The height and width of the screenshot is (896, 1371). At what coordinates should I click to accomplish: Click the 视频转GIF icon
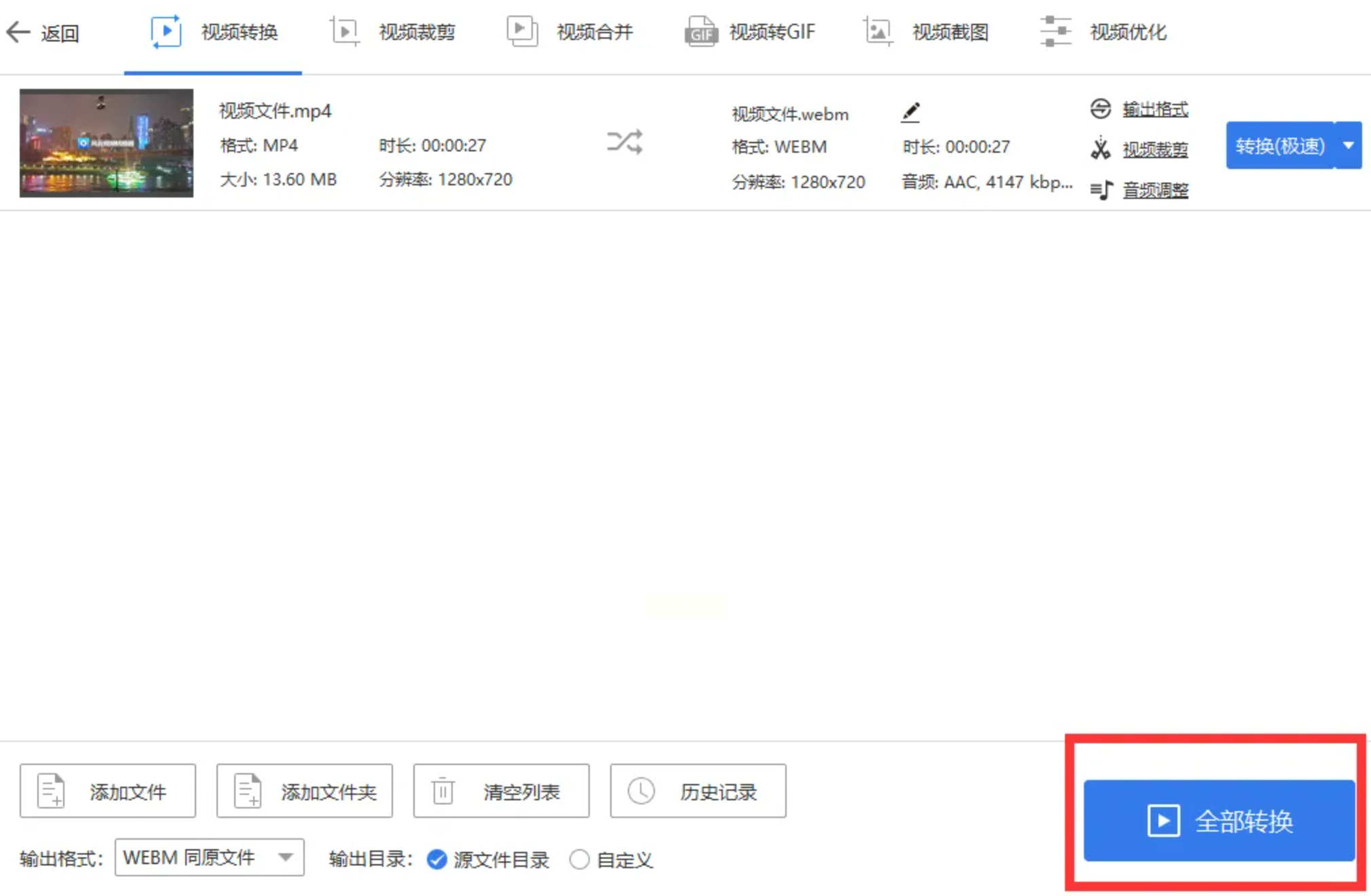[x=700, y=32]
